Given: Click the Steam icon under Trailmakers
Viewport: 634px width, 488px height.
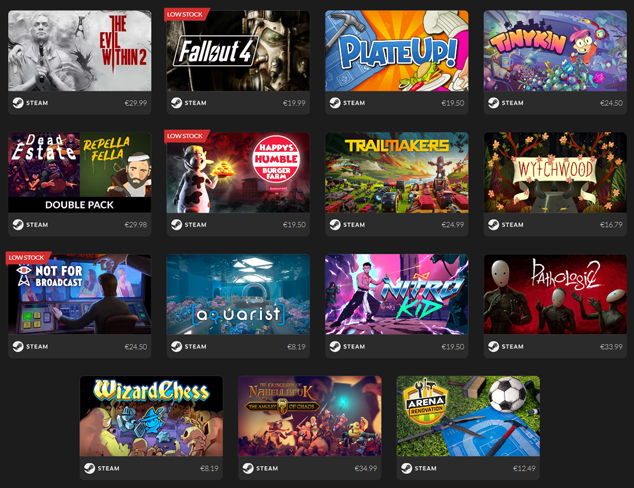Looking at the screenshot, I should 335,224.
